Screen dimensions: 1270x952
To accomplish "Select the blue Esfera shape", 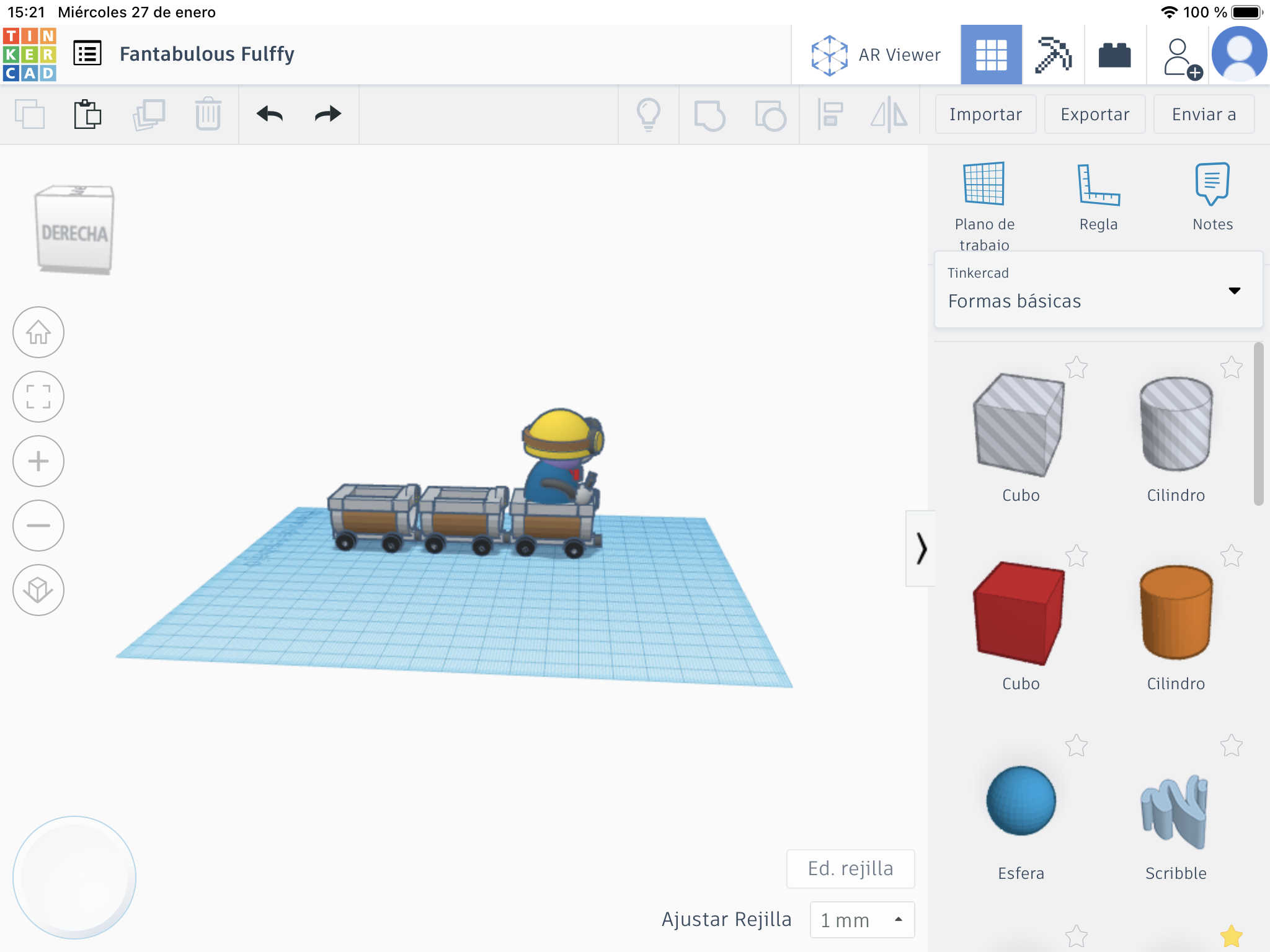I will (1020, 800).
